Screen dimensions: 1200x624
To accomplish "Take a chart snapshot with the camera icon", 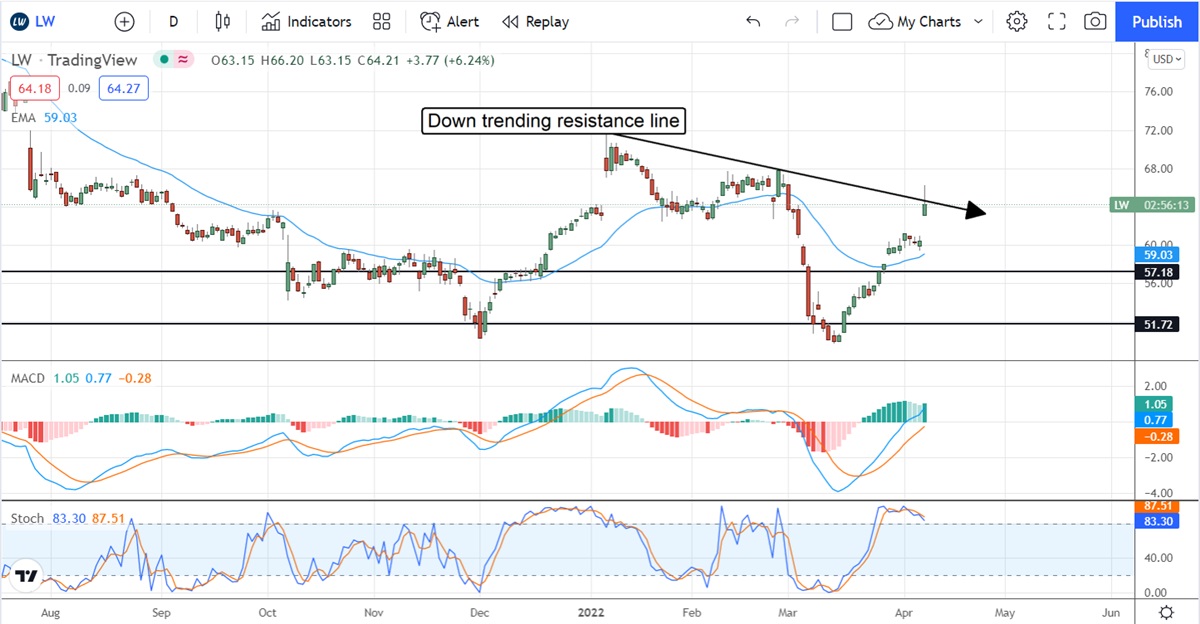I will (1095, 21).
